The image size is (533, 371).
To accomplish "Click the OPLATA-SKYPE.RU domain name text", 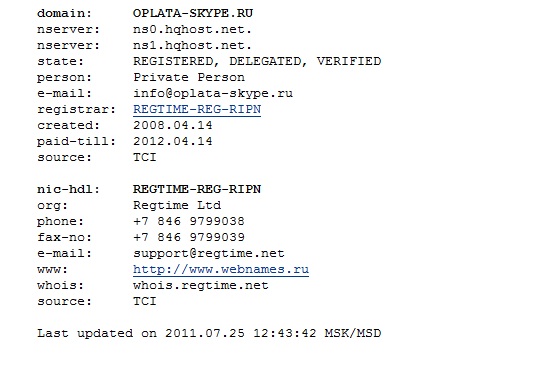I will click(193, 13).
